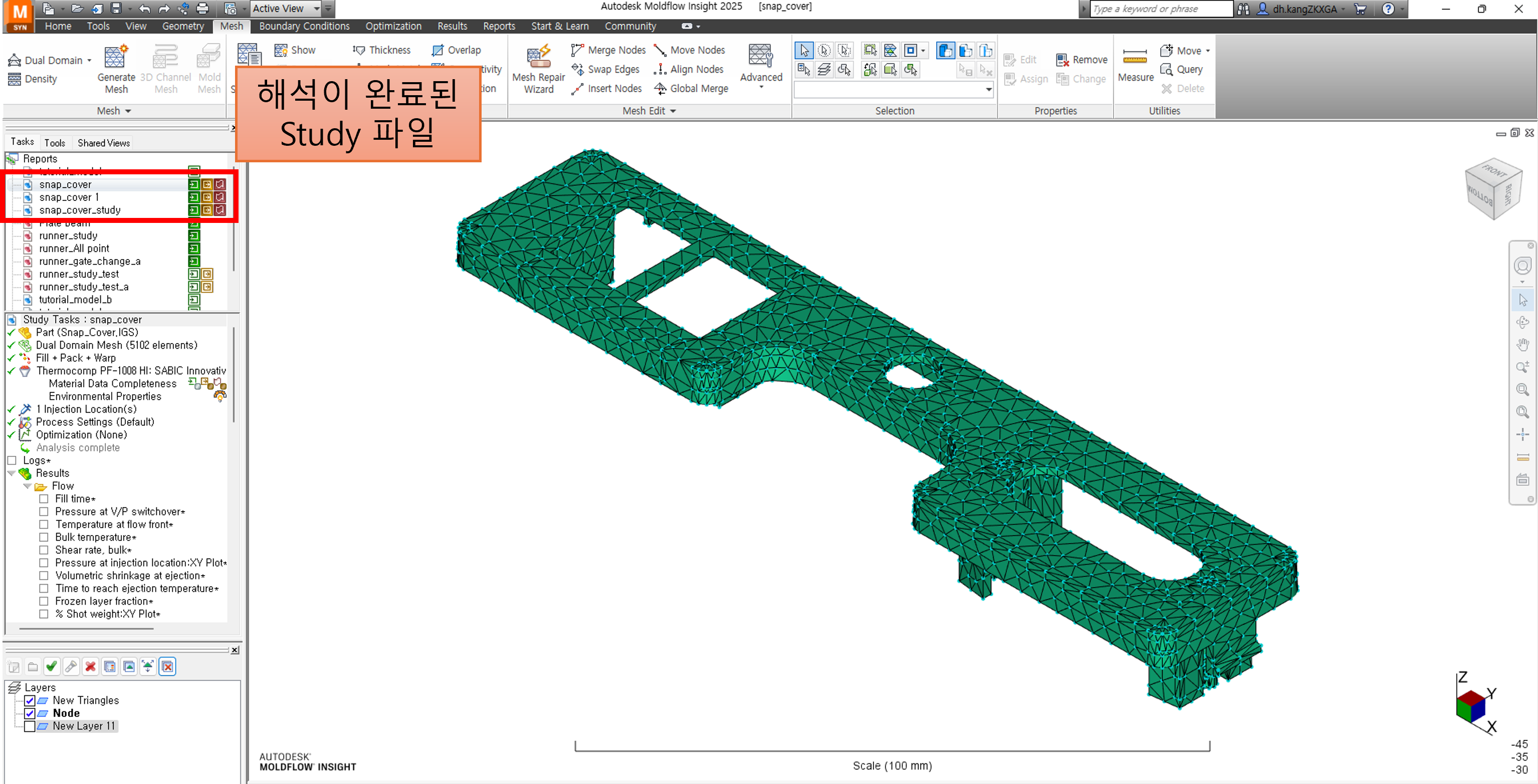Open the Optimization ribbon tab

pos(393,26)
